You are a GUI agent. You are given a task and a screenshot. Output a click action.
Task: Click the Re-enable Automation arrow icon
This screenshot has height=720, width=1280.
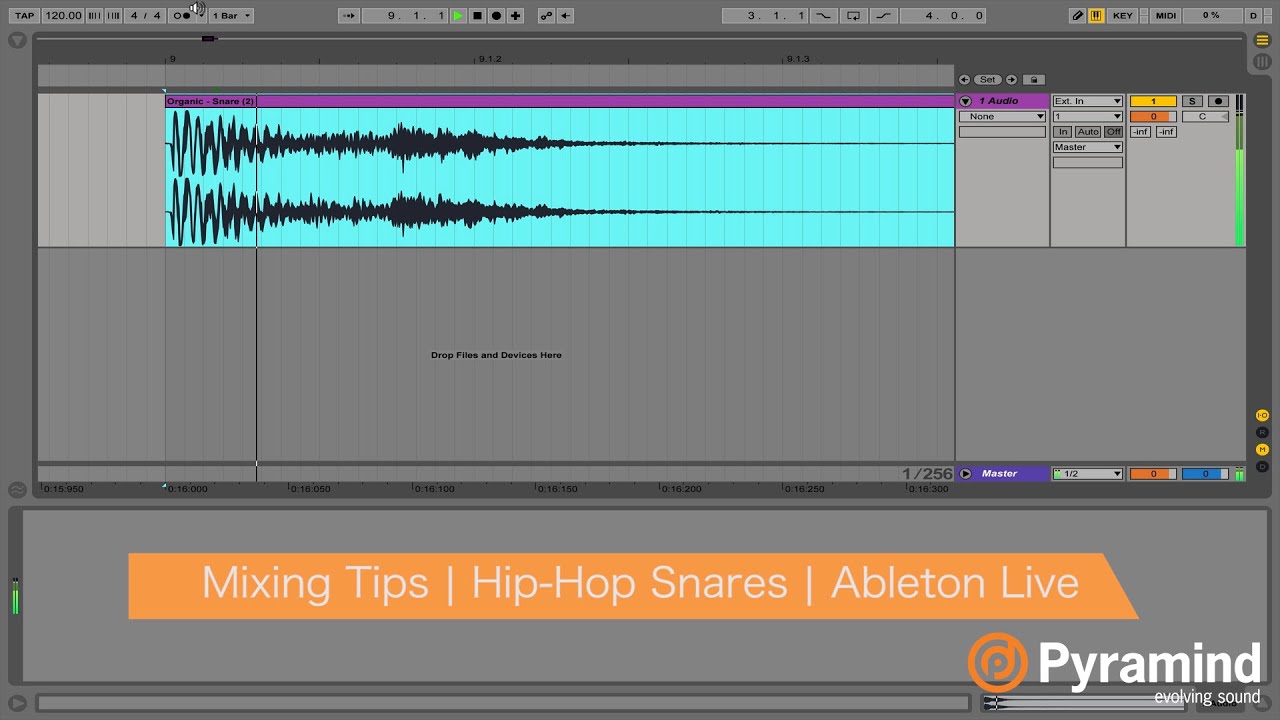(565, 15)
